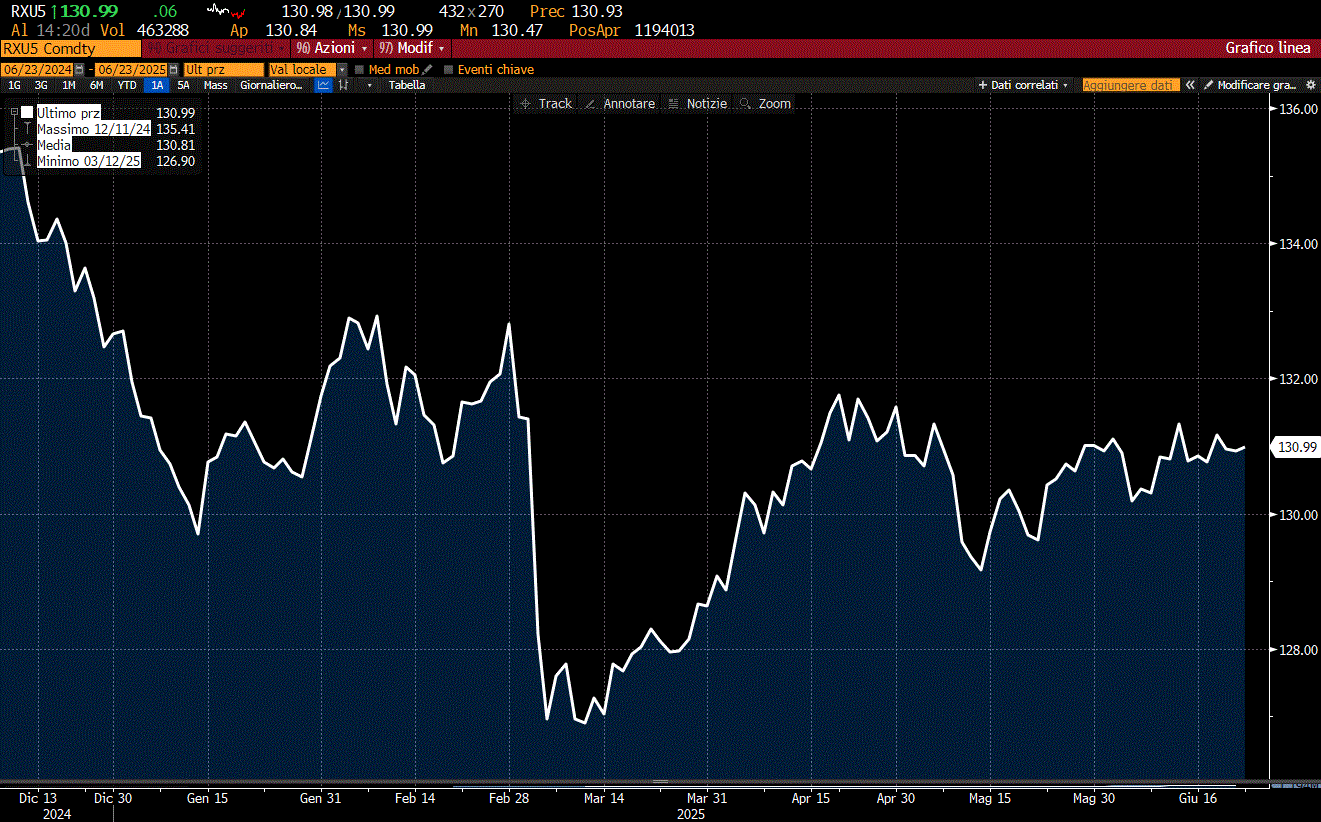Edit moving average with pencil icon
Viewport: 1321px width, 822px height.
tap(428, 70)
